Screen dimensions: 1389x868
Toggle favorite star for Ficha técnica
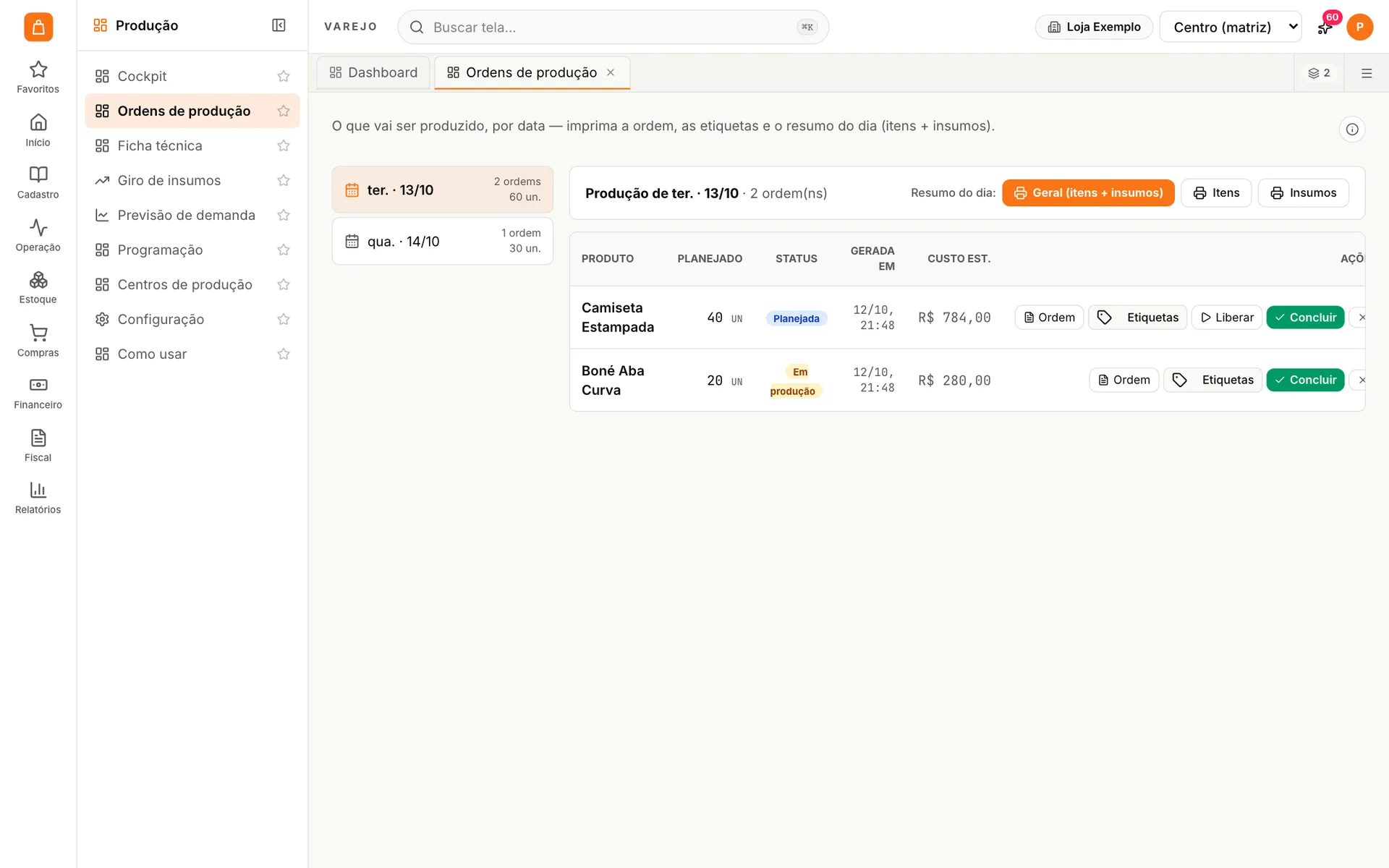click(x=284, y=145)
